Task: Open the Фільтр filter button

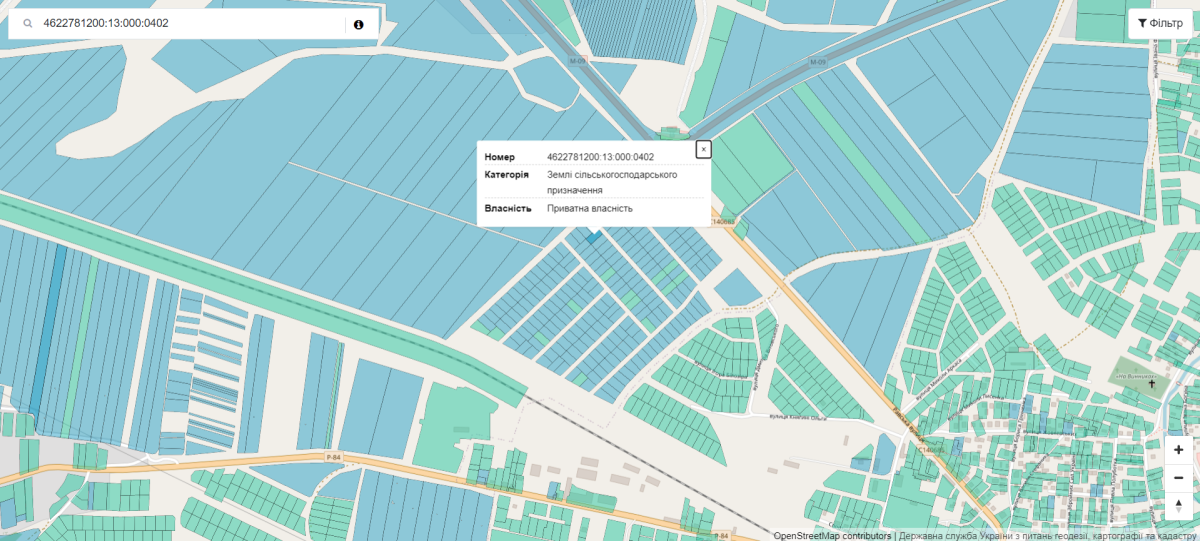Action: click(x=1160, y=23)
